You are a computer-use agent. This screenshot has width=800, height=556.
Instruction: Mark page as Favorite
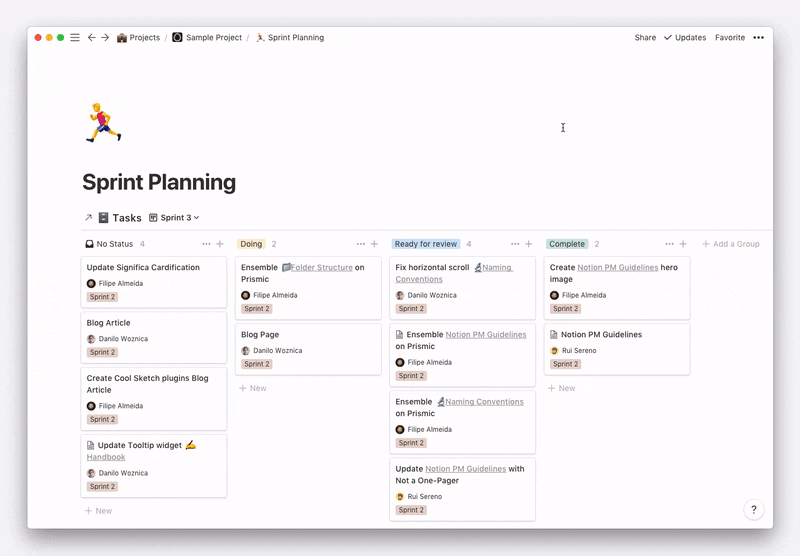(730, 37)
